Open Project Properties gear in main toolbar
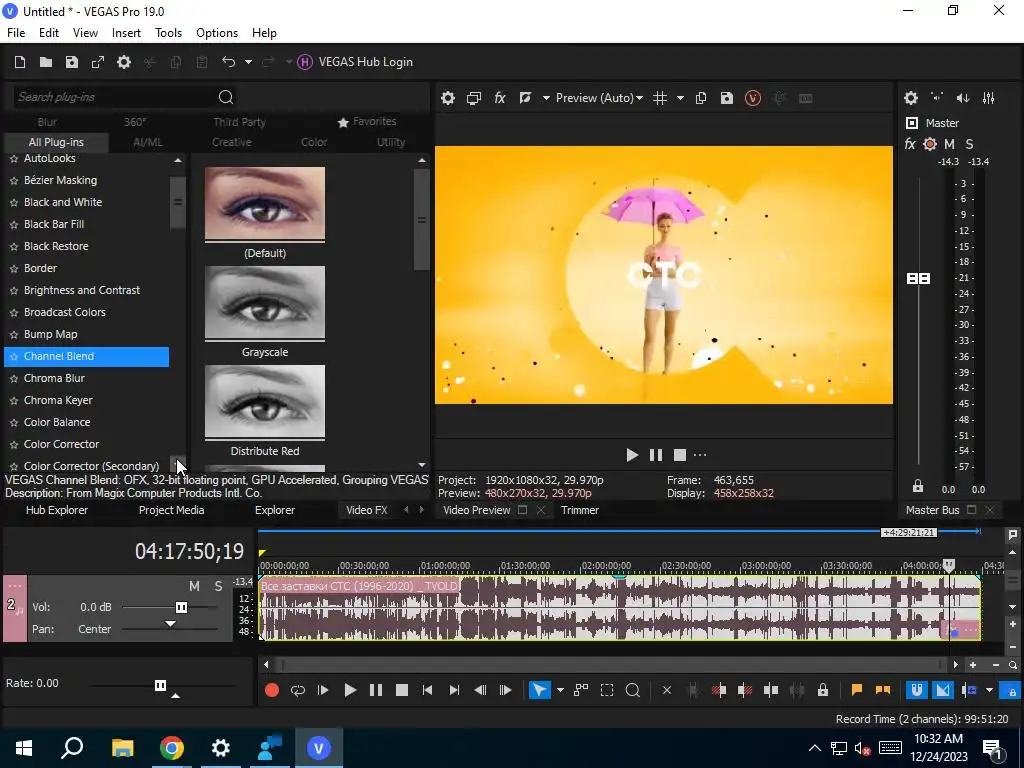The height and width of the screenshot is (768, 1024). (124, 62)
